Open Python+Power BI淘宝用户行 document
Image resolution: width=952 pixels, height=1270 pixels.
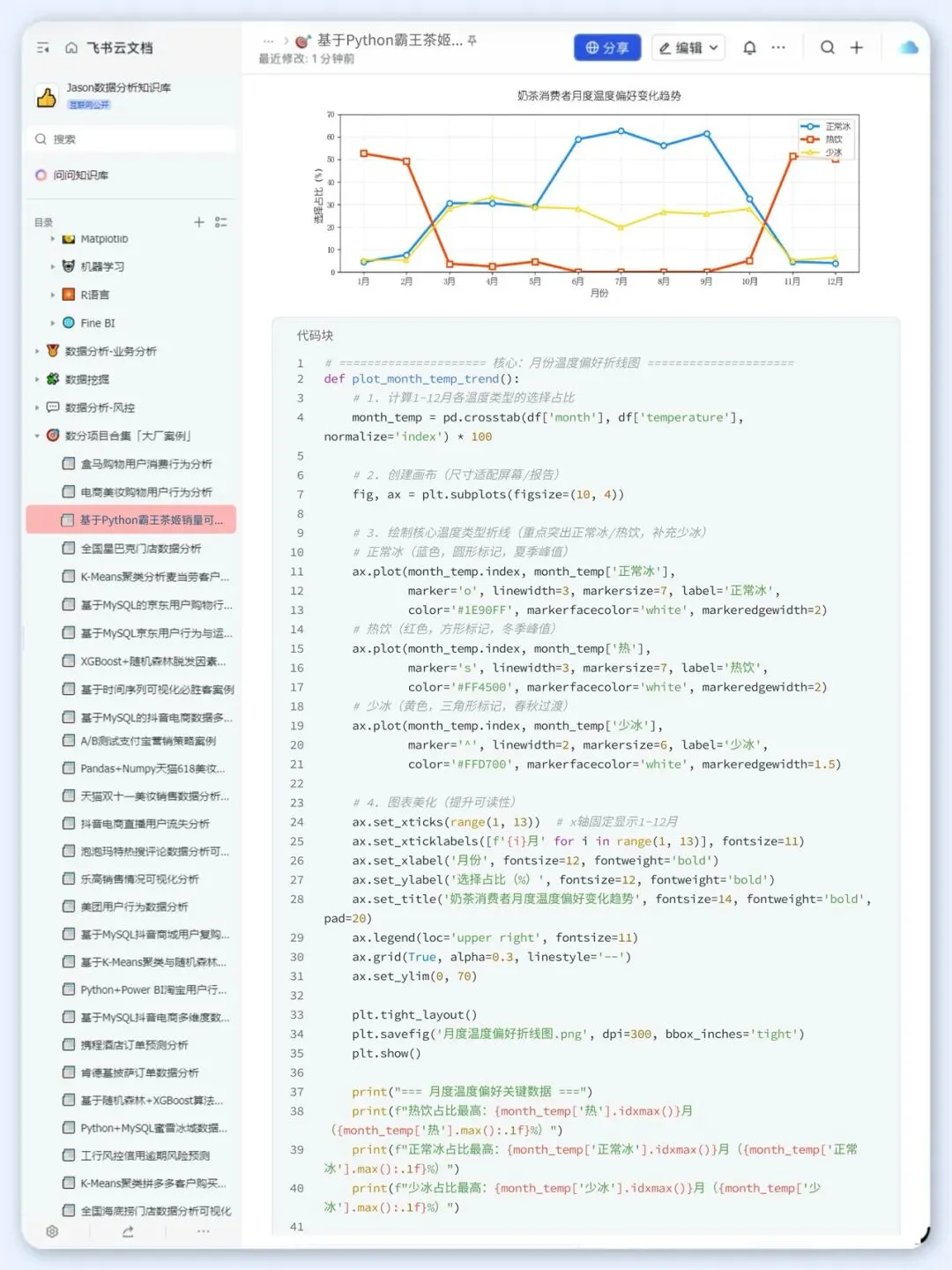(x=154, y=990)
